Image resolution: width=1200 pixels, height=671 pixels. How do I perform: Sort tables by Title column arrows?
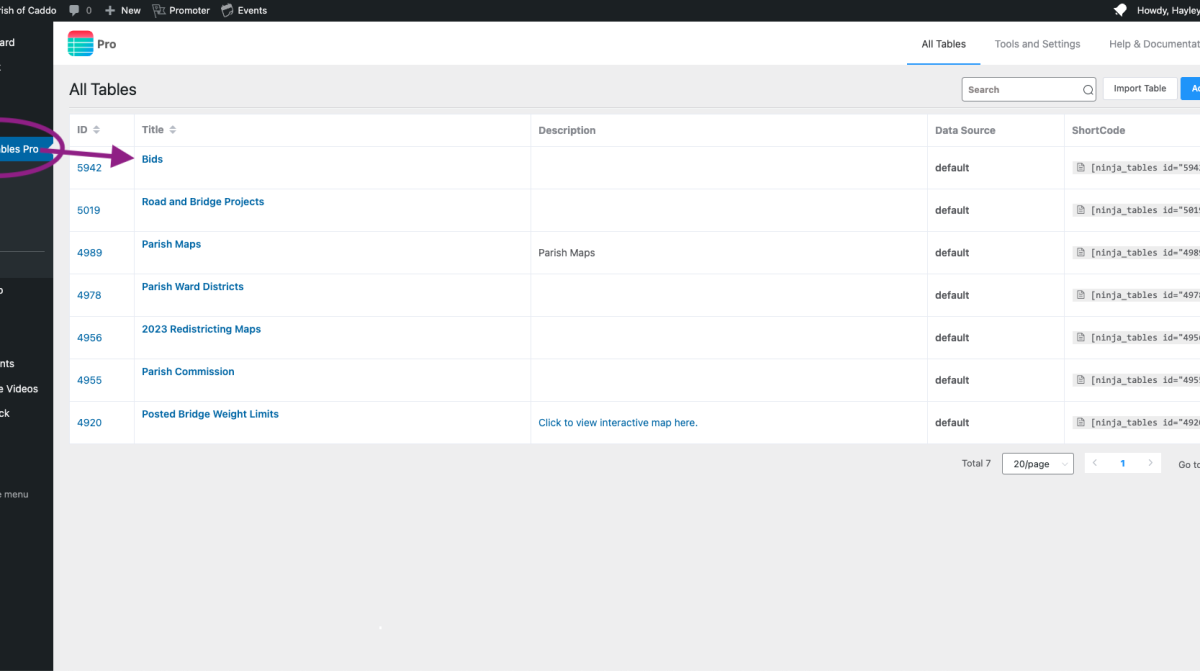click(x=173, y=130)
